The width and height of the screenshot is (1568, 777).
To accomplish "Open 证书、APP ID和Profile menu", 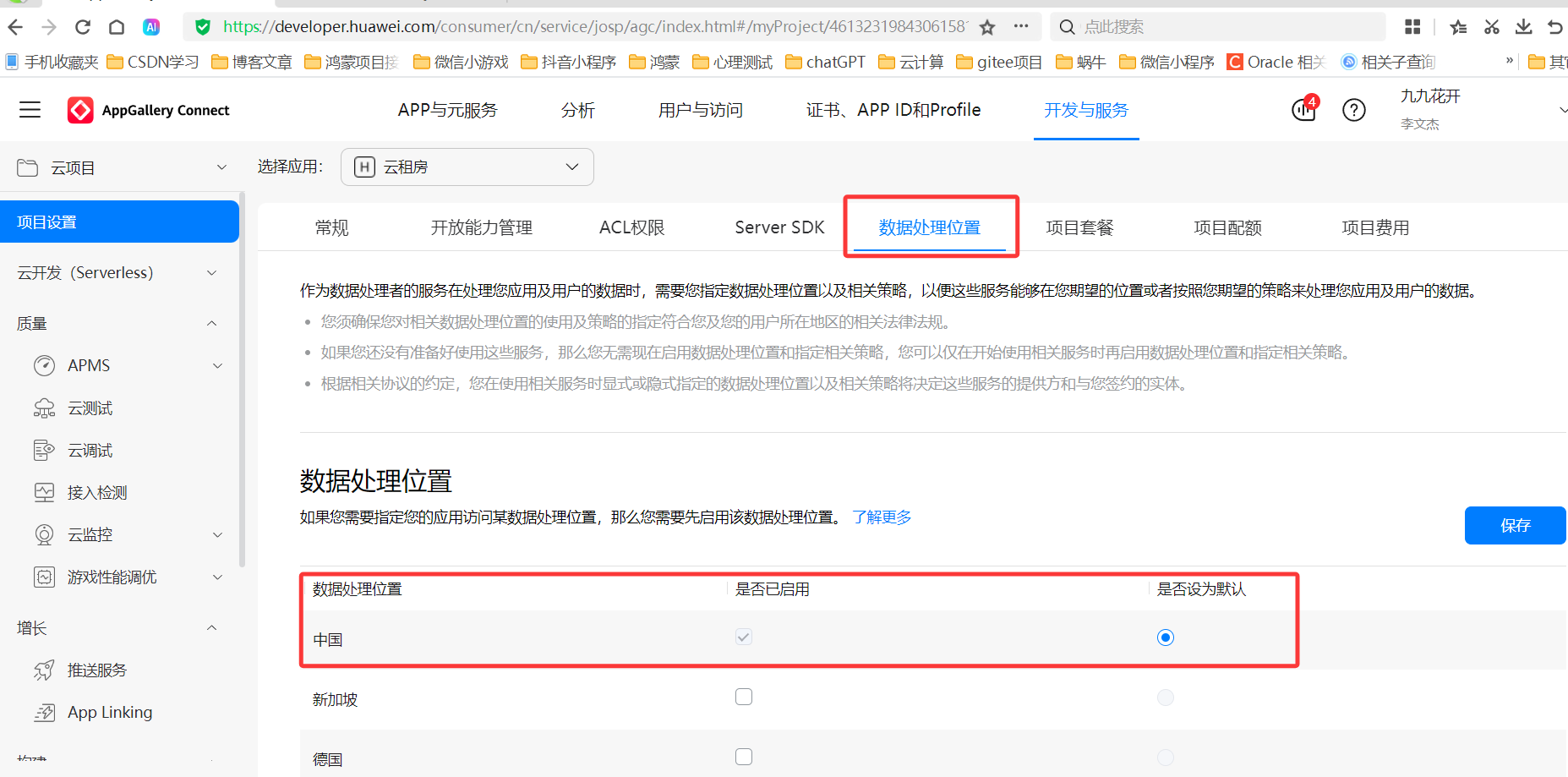I will 893,110.
